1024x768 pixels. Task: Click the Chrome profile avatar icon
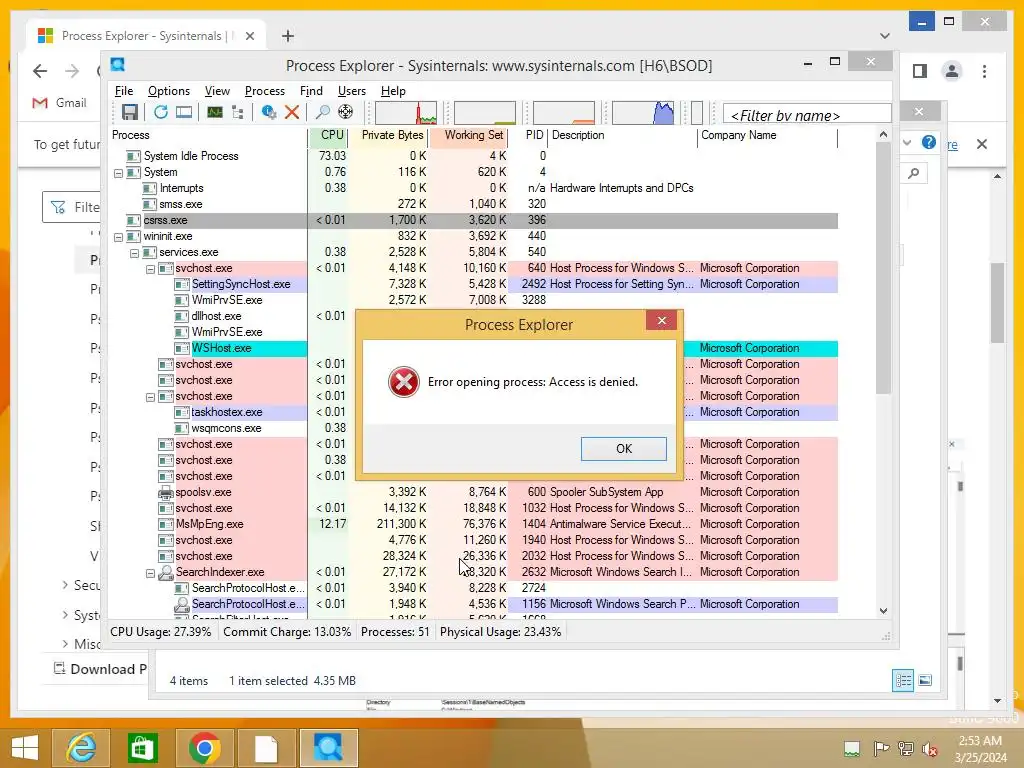click(952, 71)
